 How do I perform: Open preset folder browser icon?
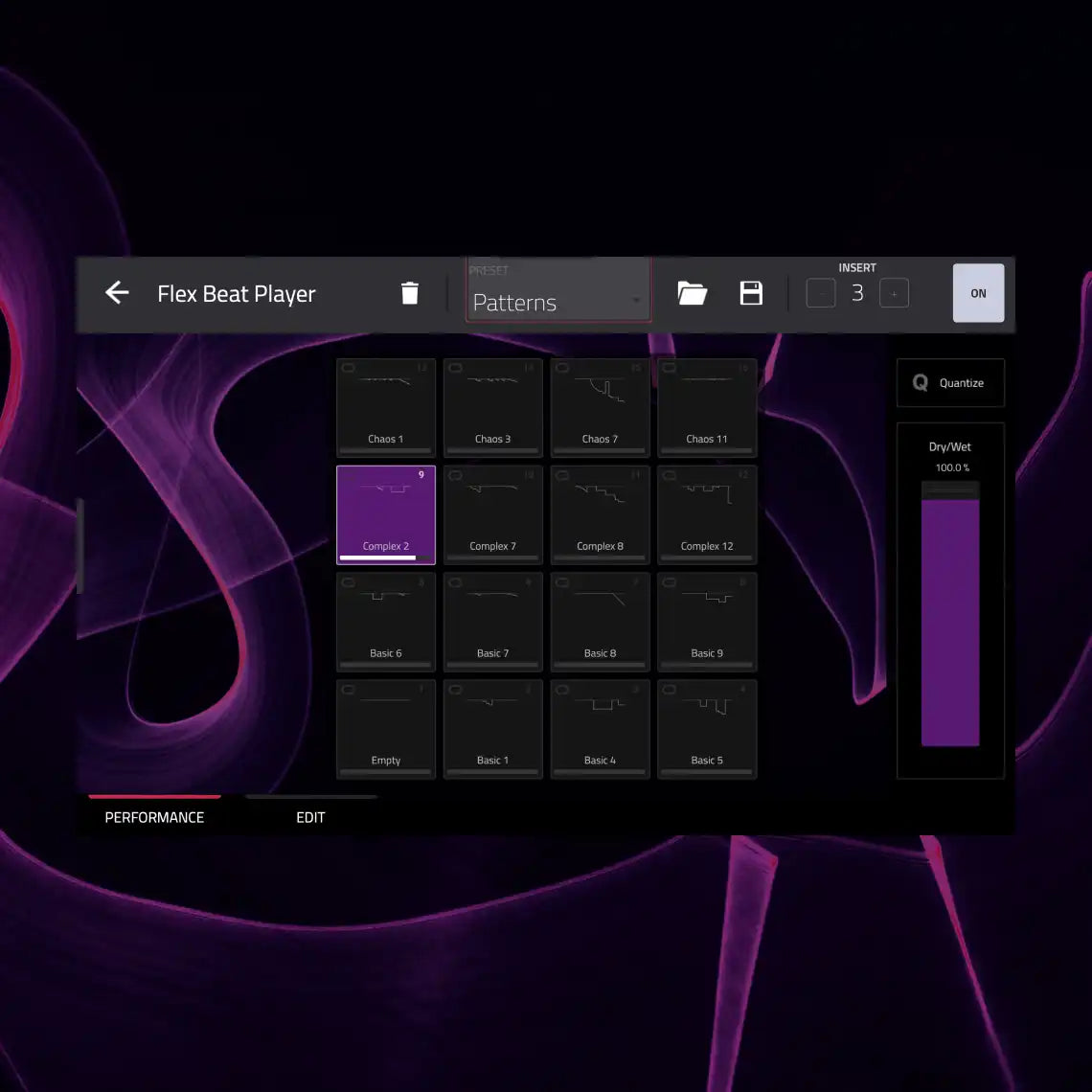coord(692,293)
